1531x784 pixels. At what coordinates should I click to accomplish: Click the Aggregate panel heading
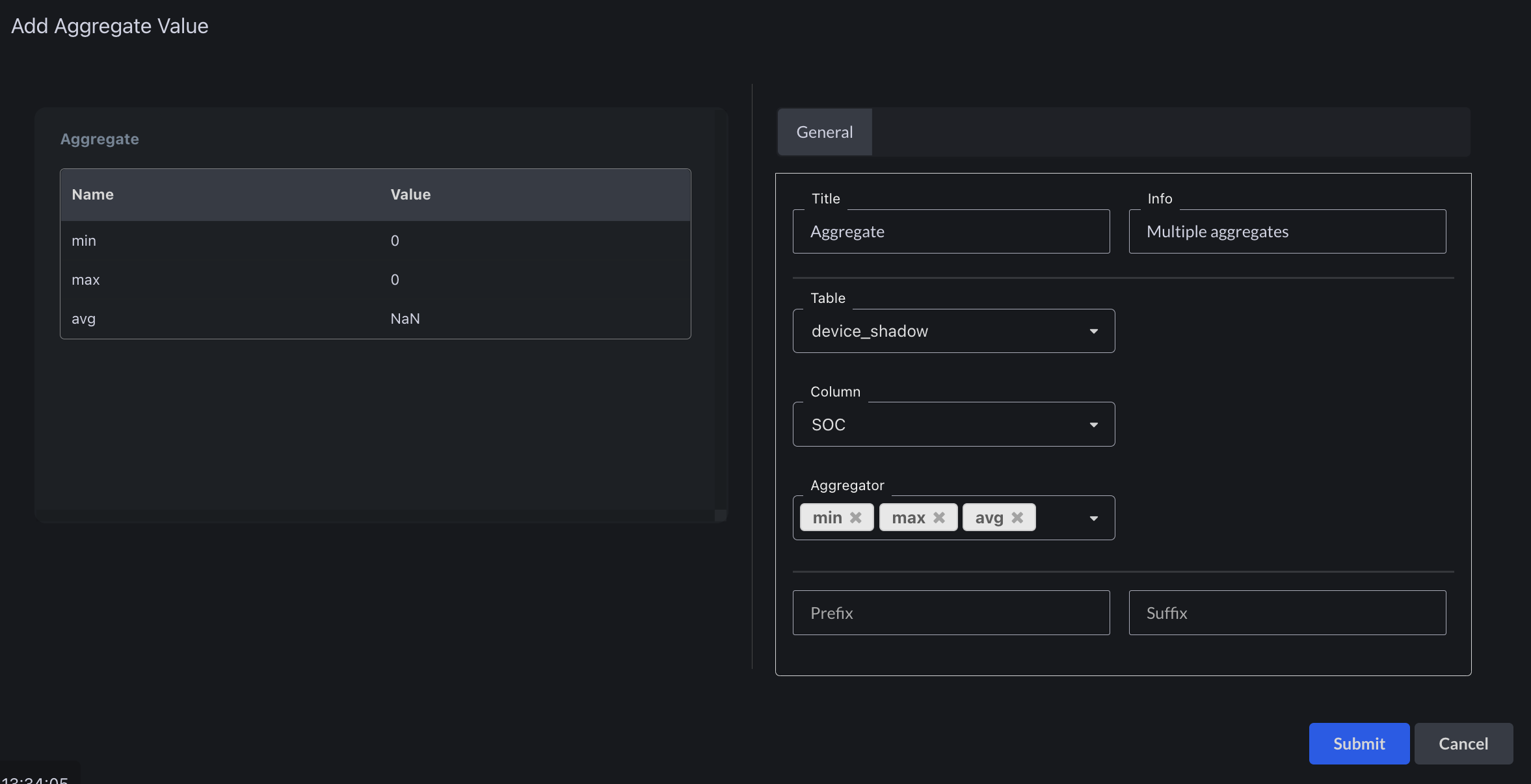click(100, 139)
